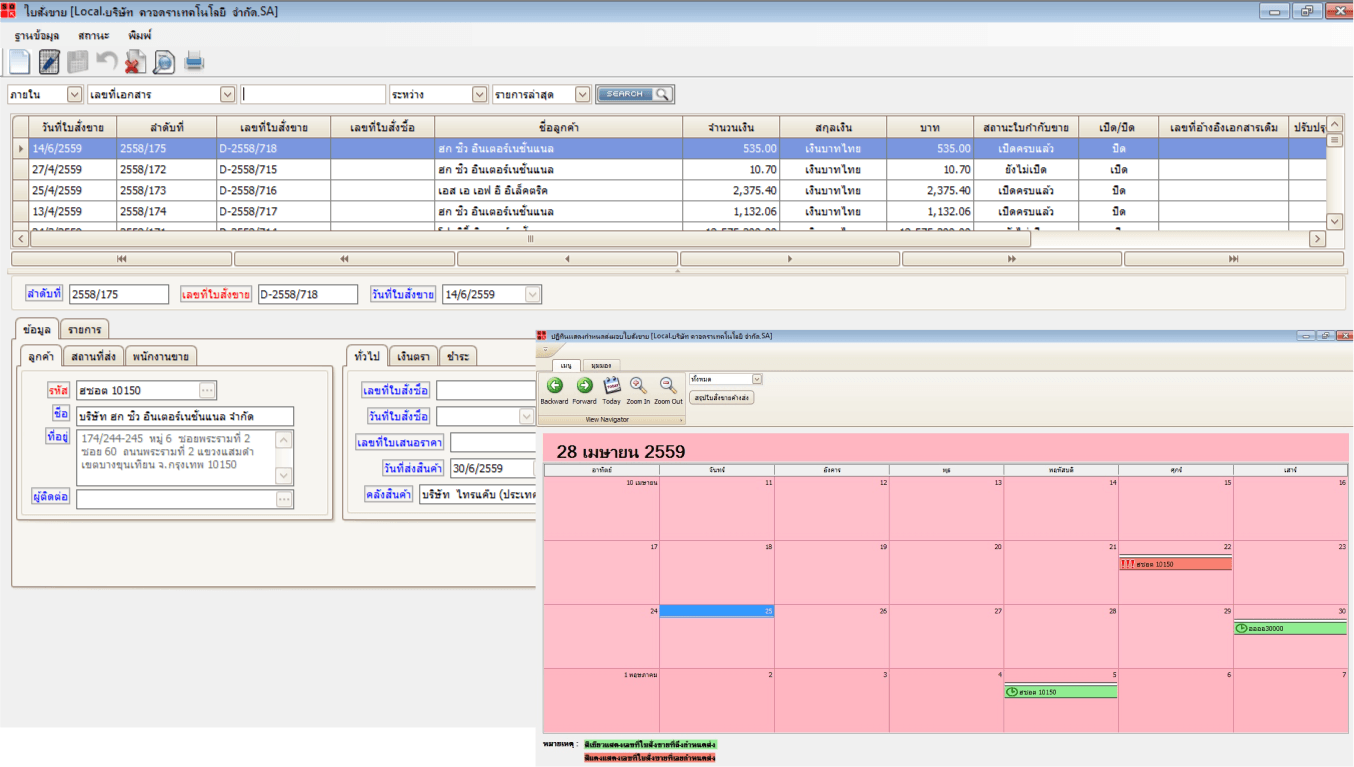Screen dimensions: 1354x767
Task: Select row with order D-2558/715
Action: 668,170
